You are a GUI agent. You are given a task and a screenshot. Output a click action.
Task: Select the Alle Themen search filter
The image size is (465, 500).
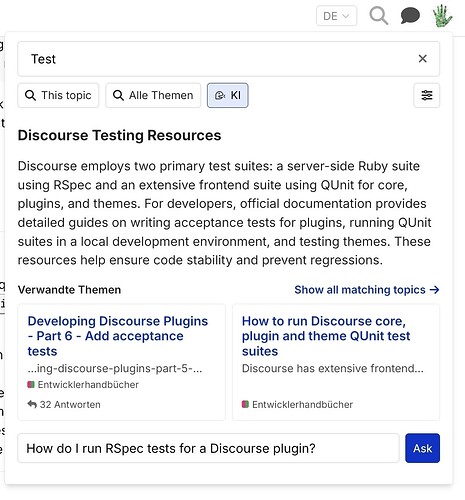coord(153,95)
